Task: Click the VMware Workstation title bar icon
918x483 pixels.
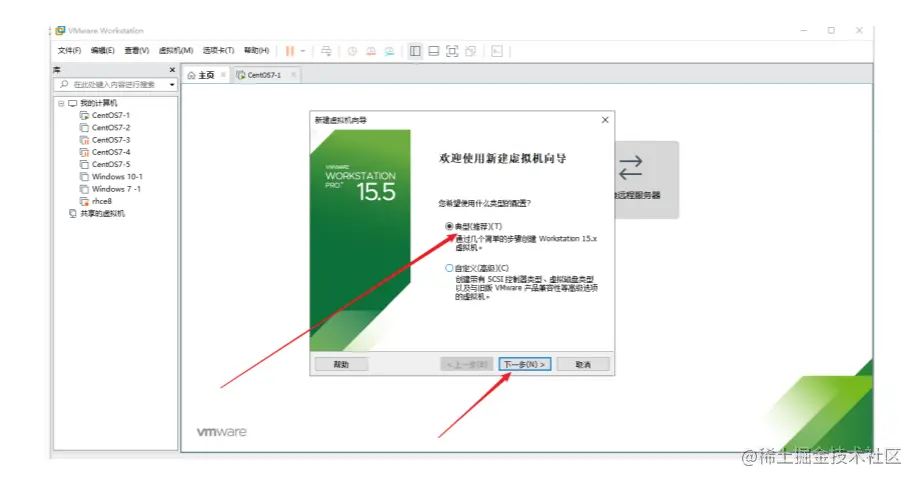Action: 60,30
